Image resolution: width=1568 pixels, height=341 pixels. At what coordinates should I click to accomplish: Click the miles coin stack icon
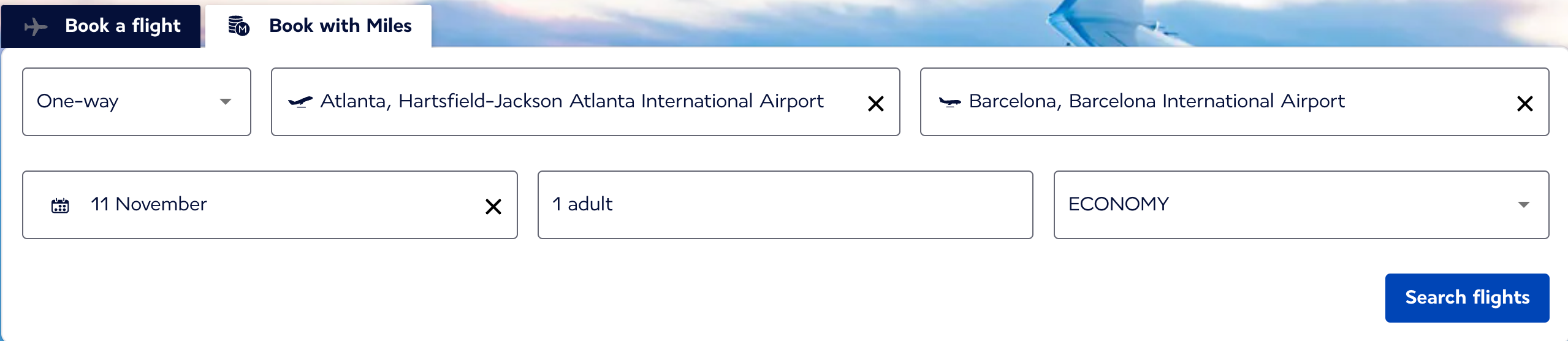pos(238,26)
